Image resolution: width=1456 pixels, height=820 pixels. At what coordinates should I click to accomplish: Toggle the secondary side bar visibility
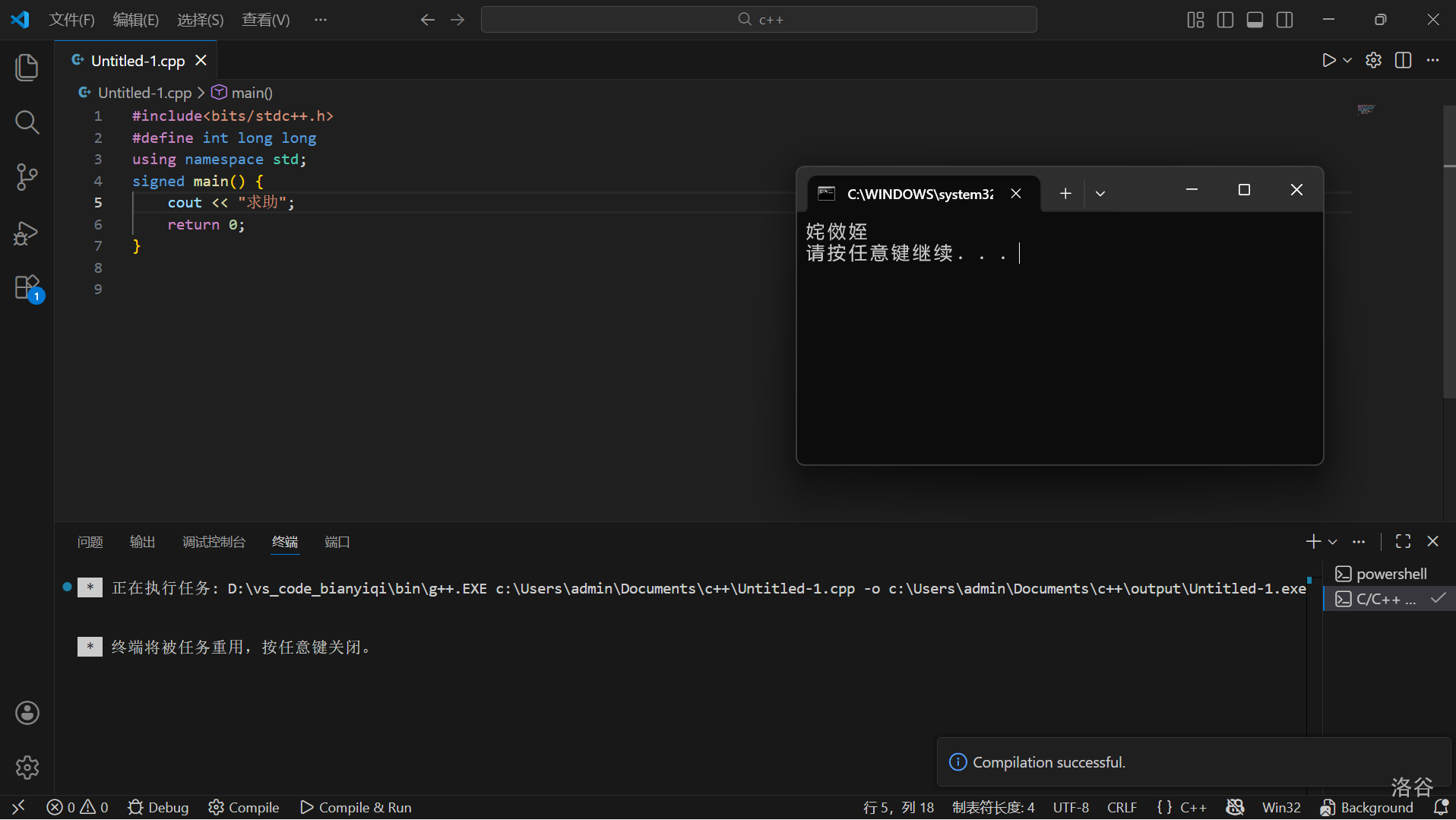(1284, 20)
